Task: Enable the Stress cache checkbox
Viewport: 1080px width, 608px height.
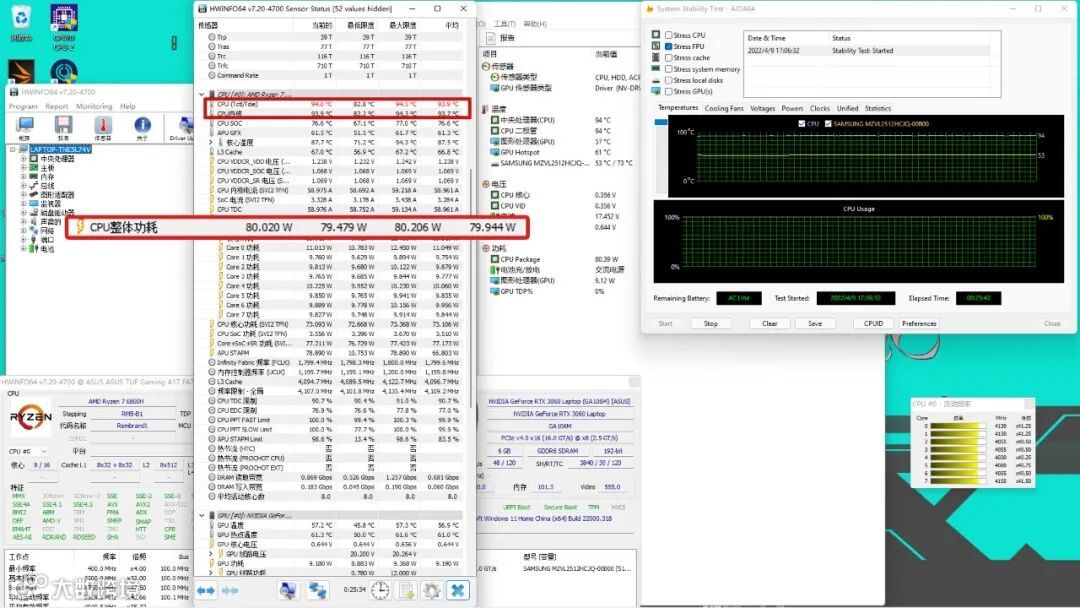Action: tap(668, 58)
